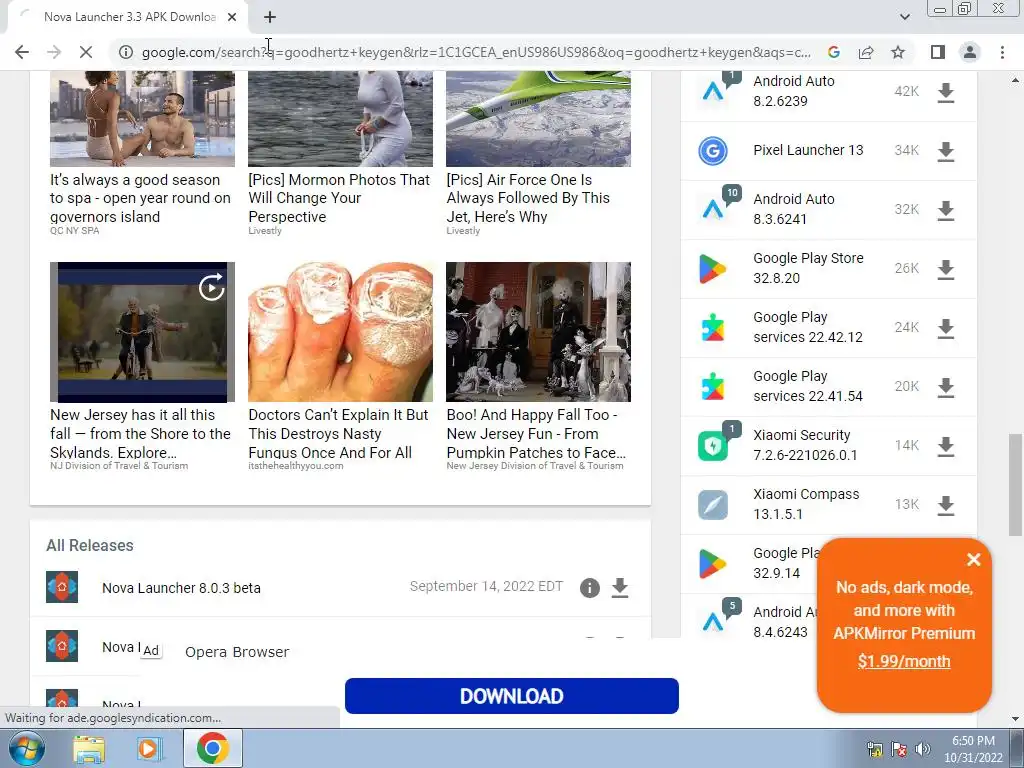Download Google Play services 22.42.12 arrow icon

[x=946, y=328]
